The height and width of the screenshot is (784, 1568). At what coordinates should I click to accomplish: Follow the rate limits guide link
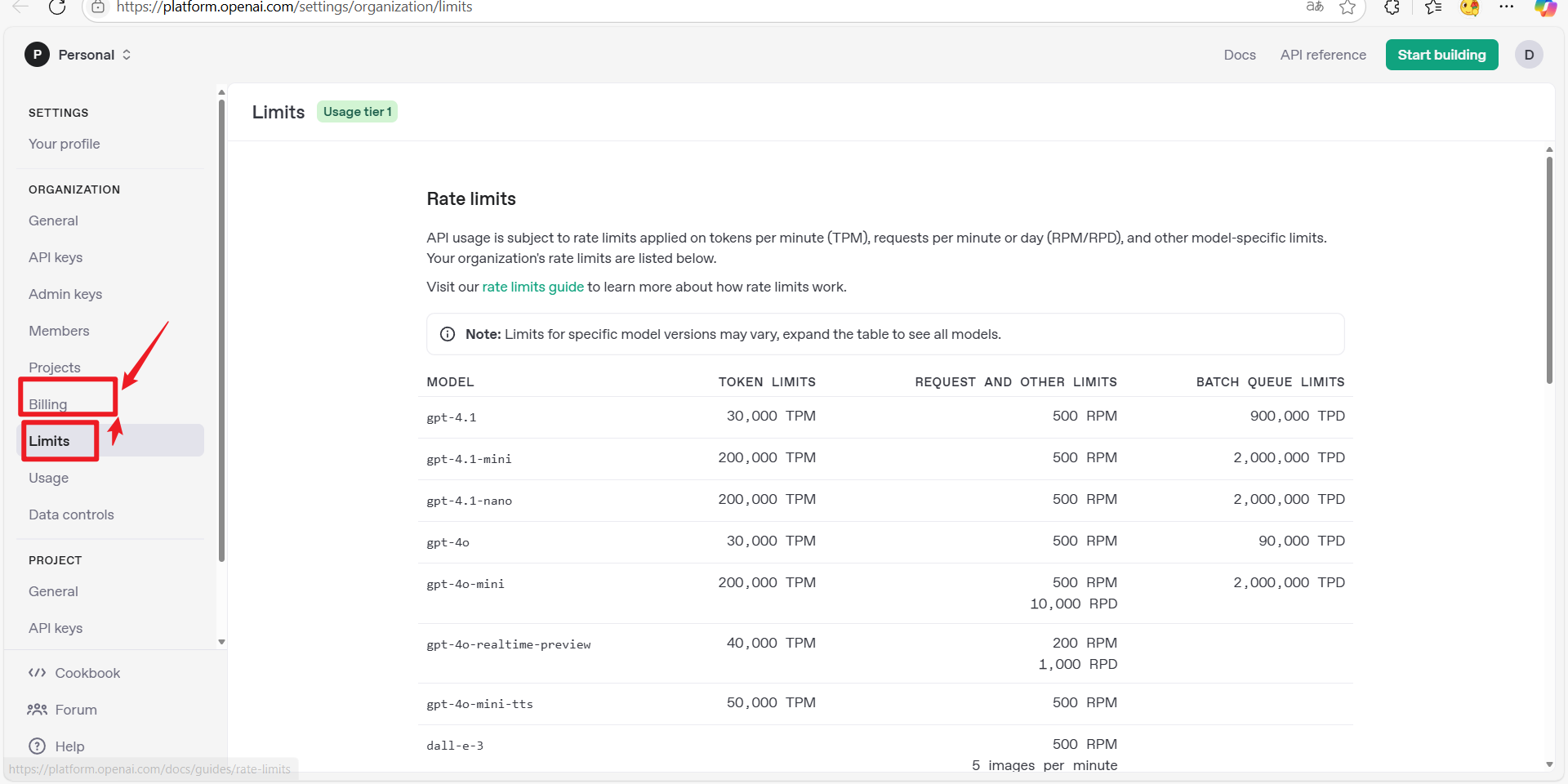coord(532,287)
